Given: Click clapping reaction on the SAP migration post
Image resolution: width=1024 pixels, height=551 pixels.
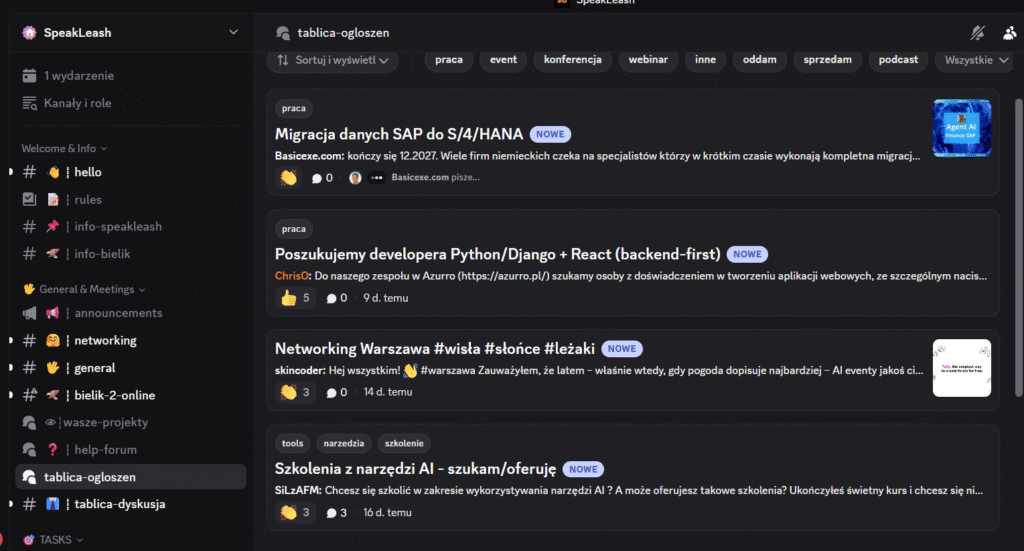Looking at the screenshot, I should point(289,178).
